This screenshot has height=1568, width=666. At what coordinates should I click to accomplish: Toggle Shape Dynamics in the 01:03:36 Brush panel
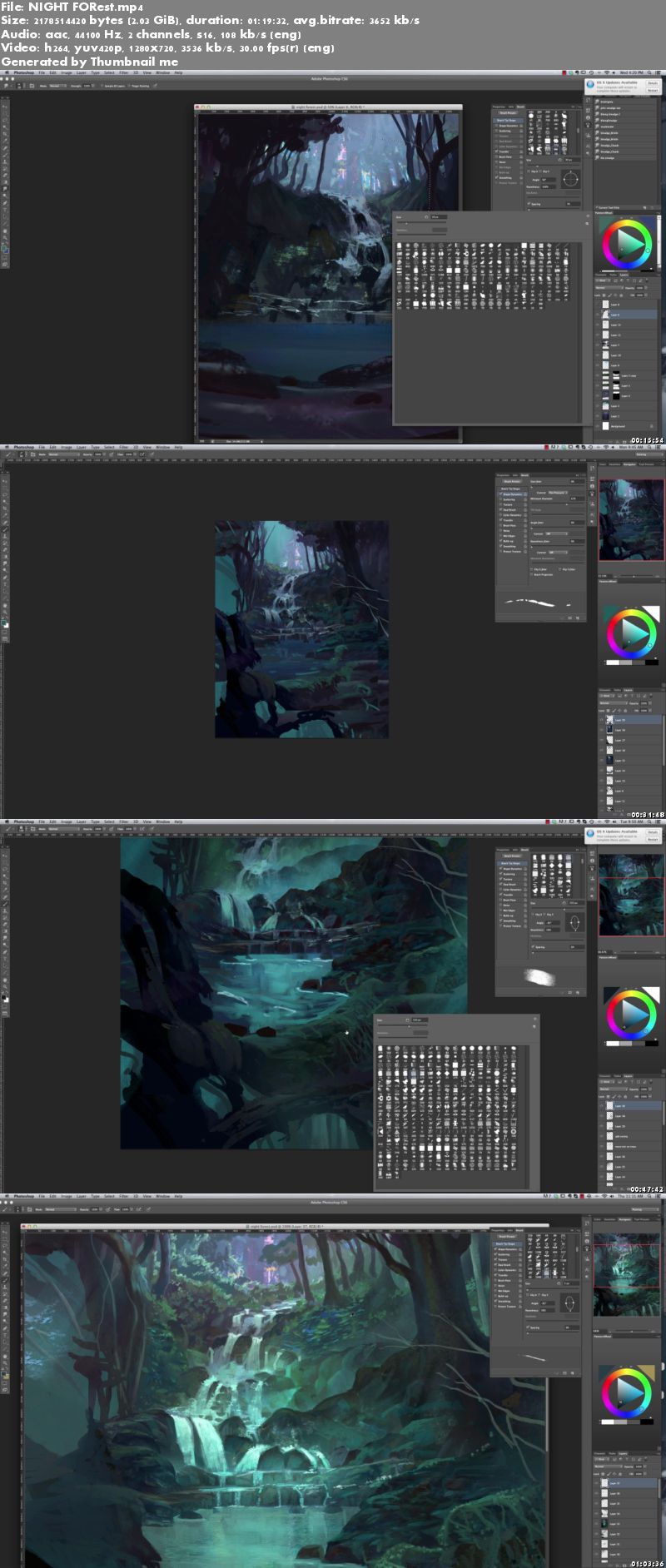496,1249
